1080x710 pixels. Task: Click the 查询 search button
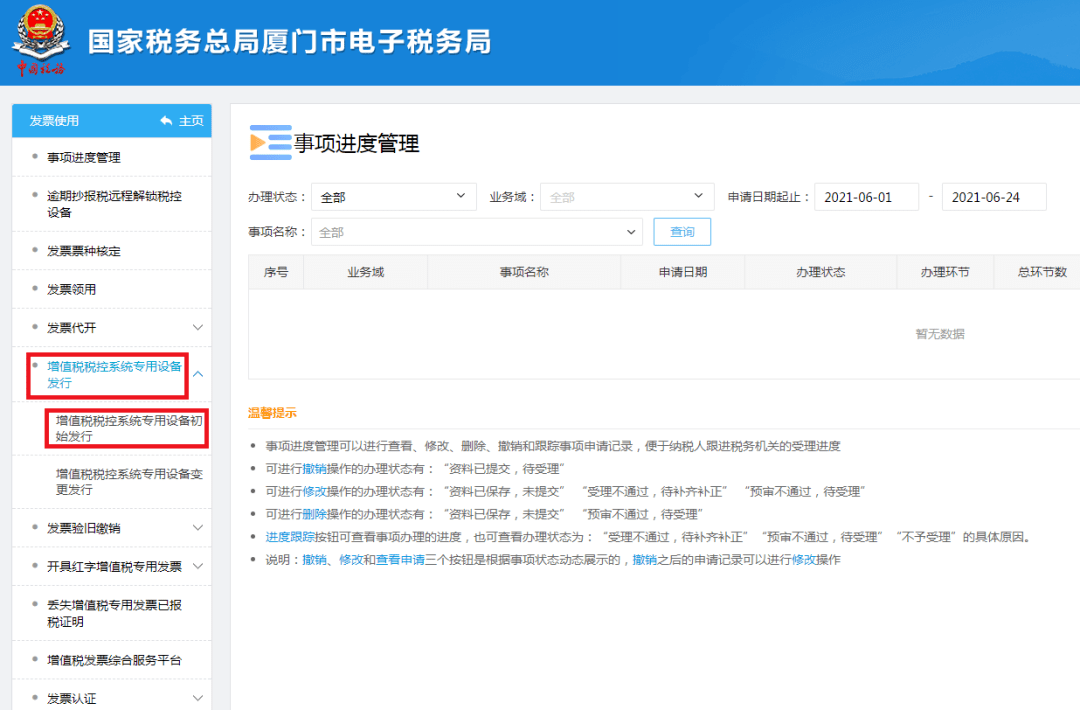click(x=682, y=231)
